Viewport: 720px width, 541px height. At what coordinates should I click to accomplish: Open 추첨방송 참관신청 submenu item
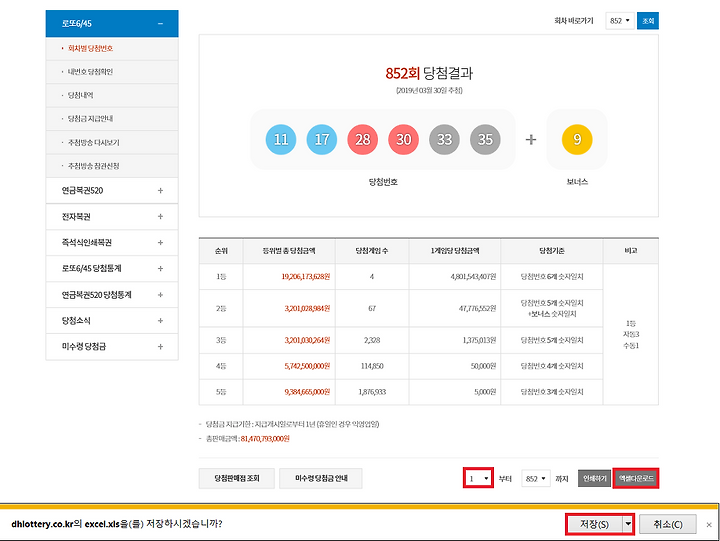tap(94, 166)
